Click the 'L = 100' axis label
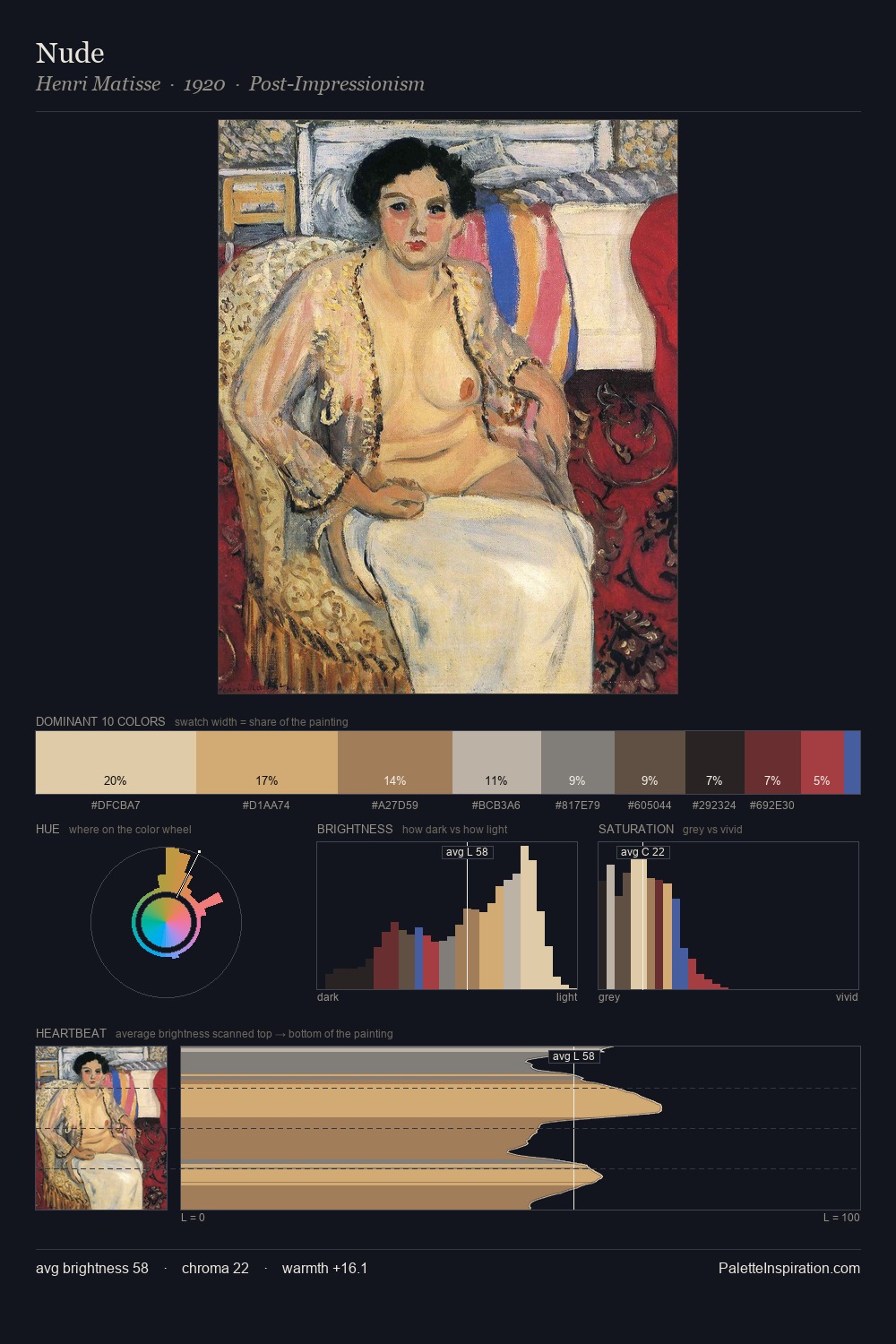This screenshot has width=896, height=1344. (x=841, y=1218)
